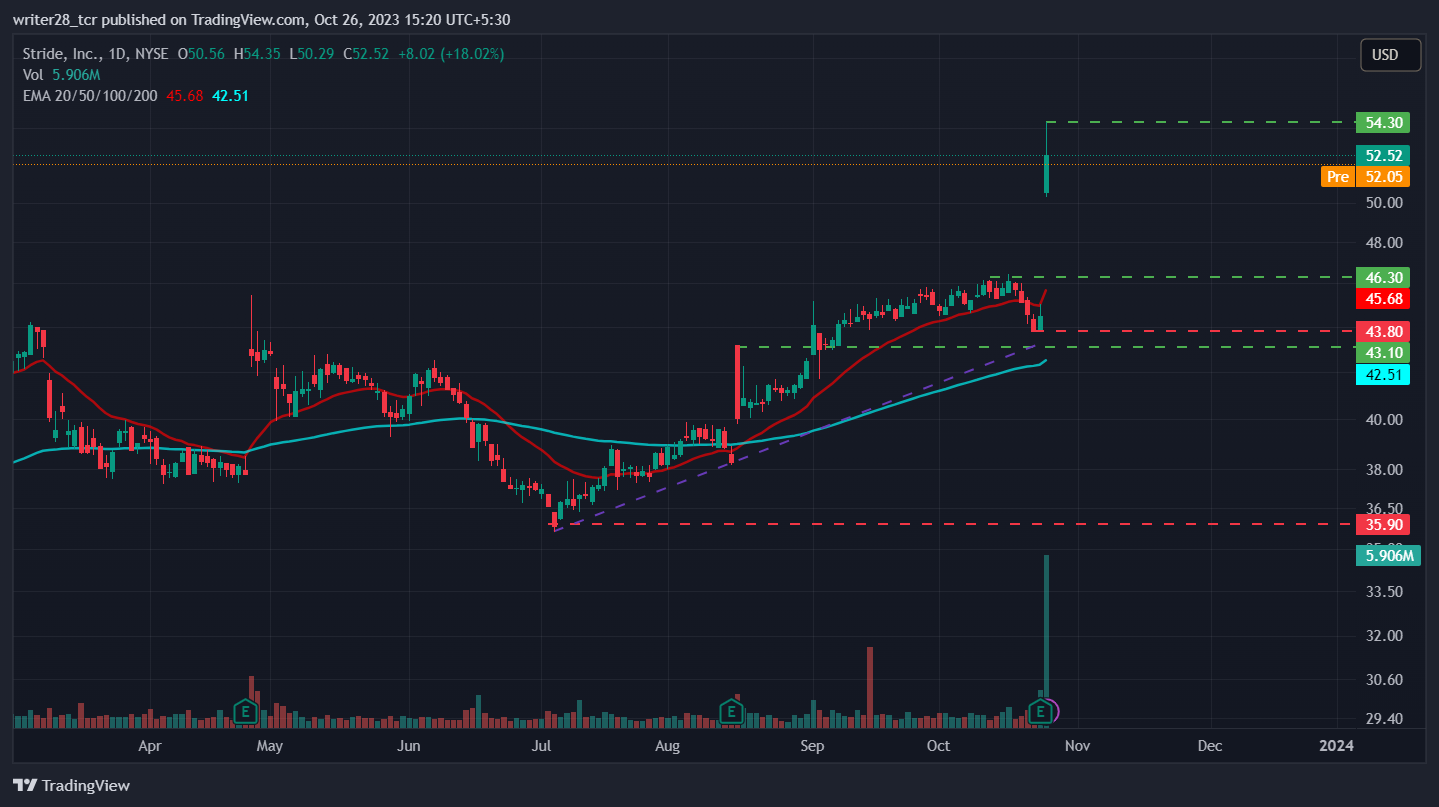The width and height of the screenshot is (1439, 807).
Task: Click the Jun label on time axis
Action: [x=407, y=745]
